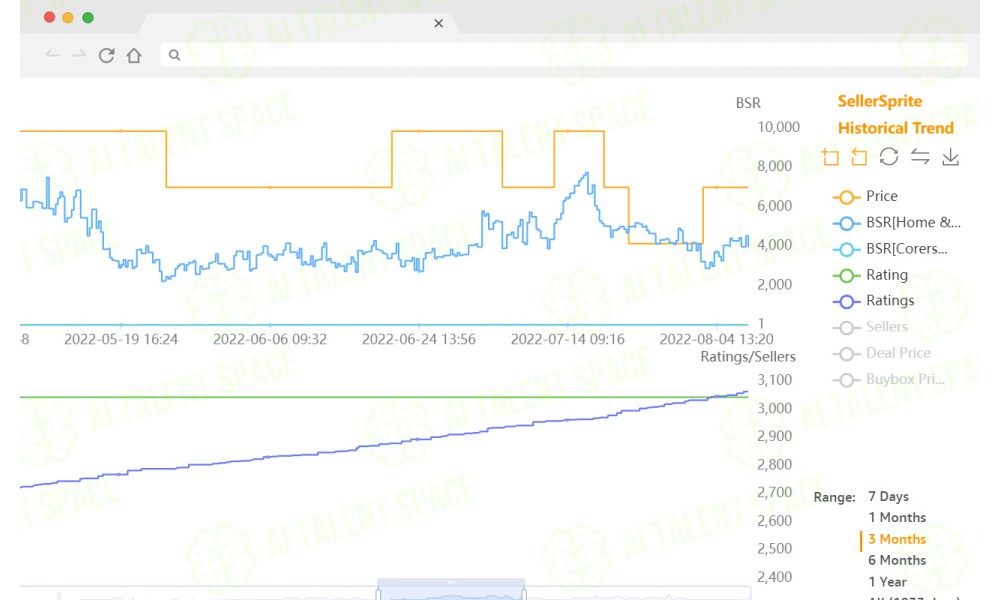Enable the Buybox Pri... legend series
Screen dimensions: 1000x600
(889, 379)
